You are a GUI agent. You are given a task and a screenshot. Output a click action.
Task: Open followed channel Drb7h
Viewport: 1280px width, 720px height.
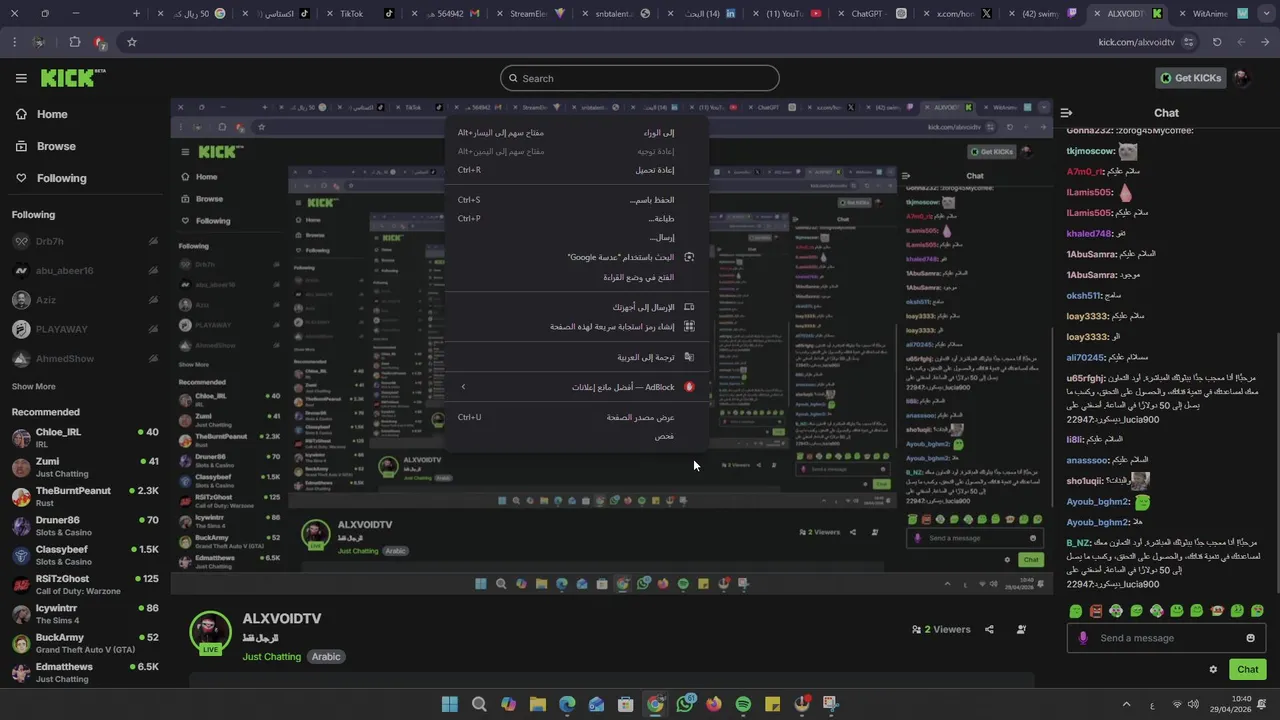85,241
